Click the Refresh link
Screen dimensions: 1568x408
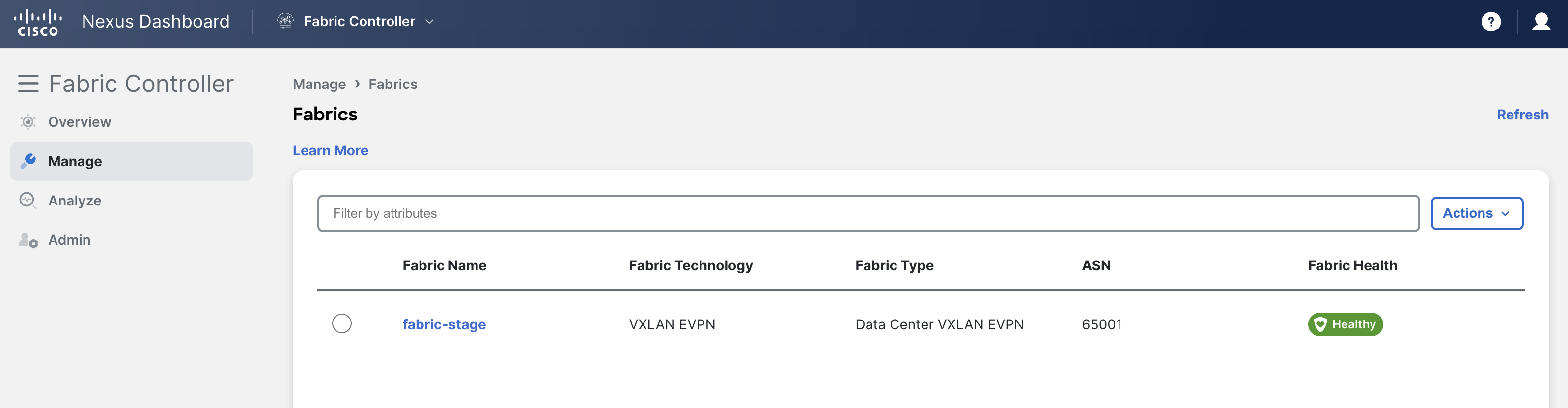pos(1522,115)
